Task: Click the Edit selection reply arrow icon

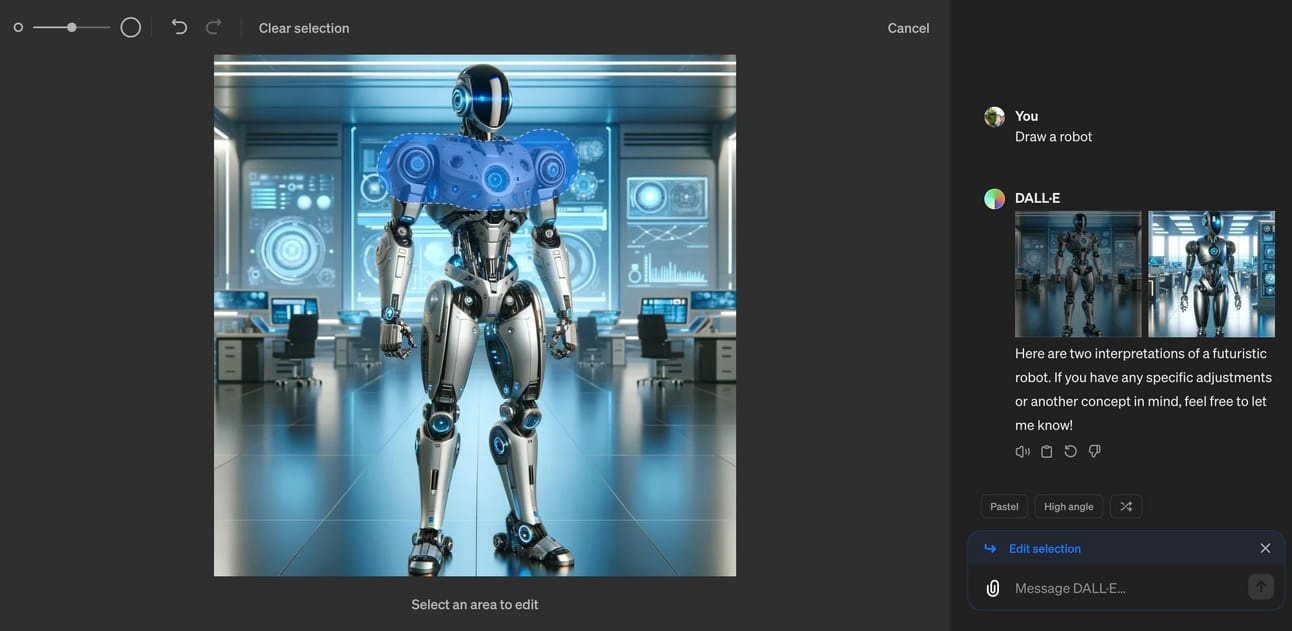Action: (x=990, y=548)
